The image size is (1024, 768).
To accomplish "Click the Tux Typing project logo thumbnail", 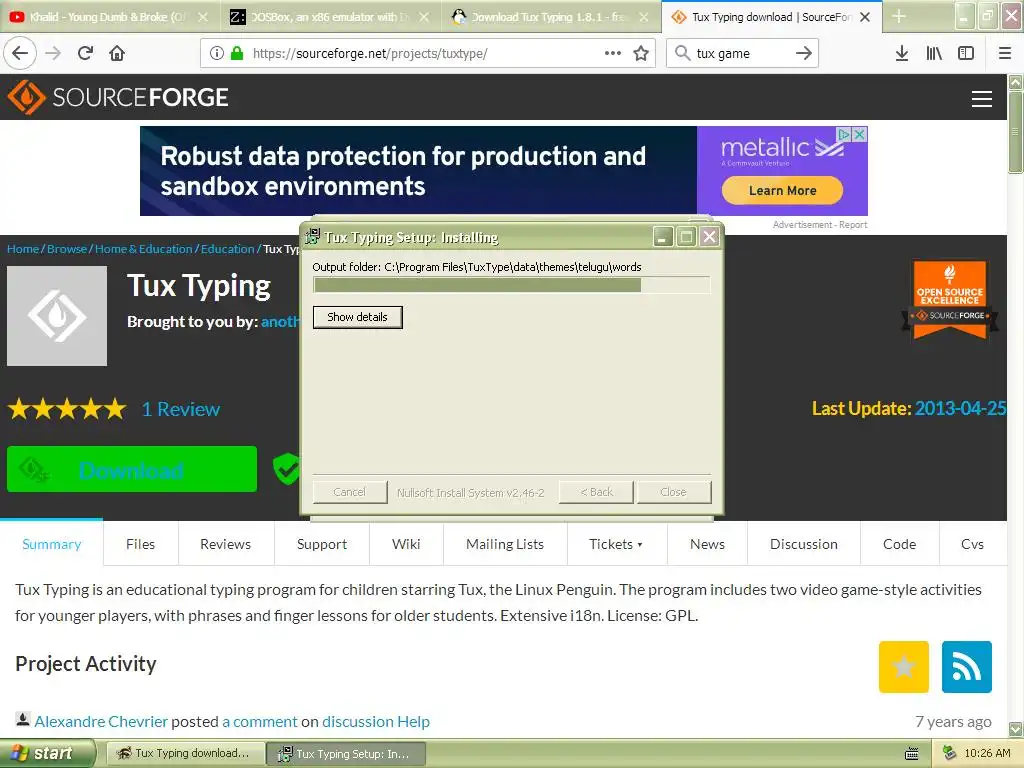I will [x=57, y=315].
